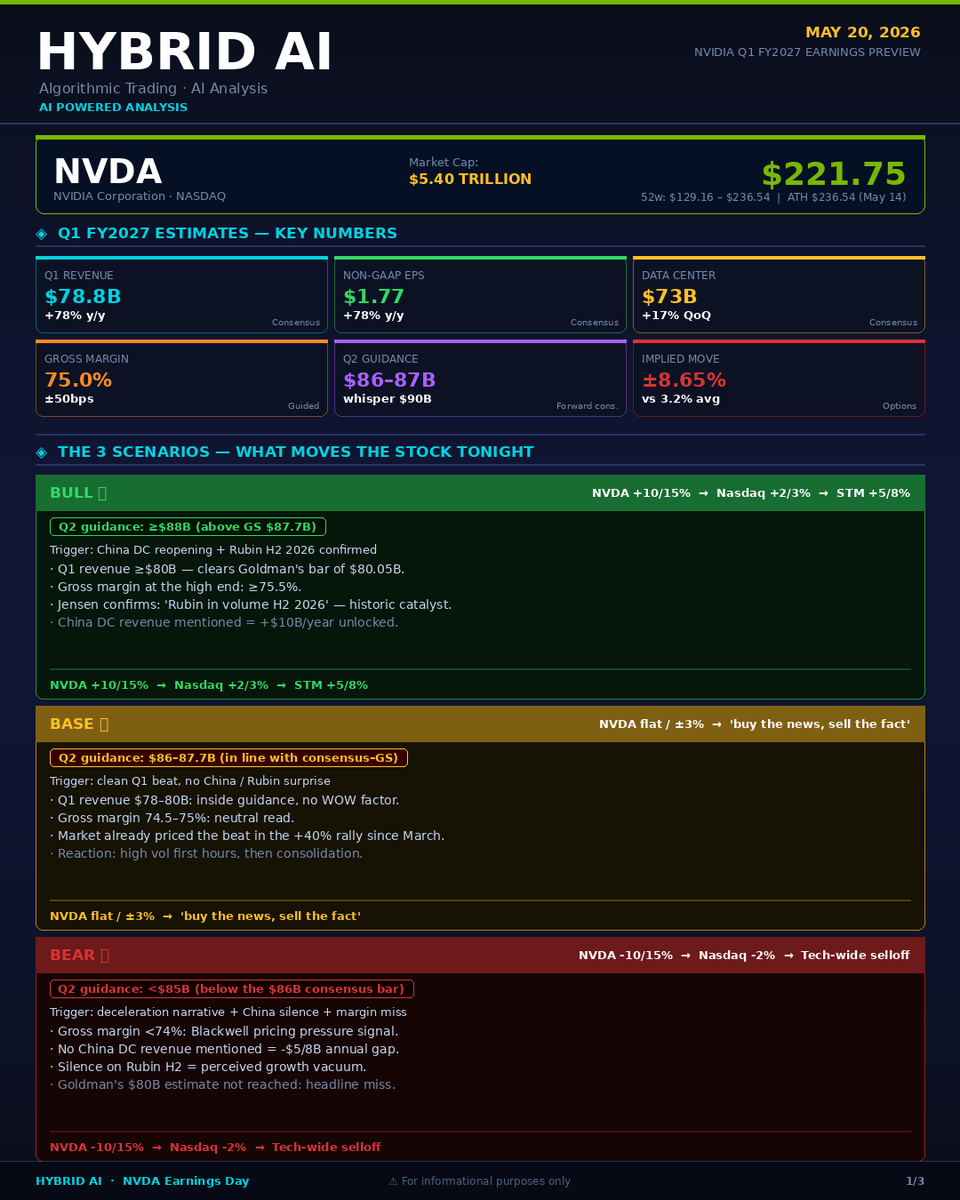Click the 52w range '$129.16 – $236.54'
The height and width of the screenshot is (1200, 960).
[x=720, y=198]
